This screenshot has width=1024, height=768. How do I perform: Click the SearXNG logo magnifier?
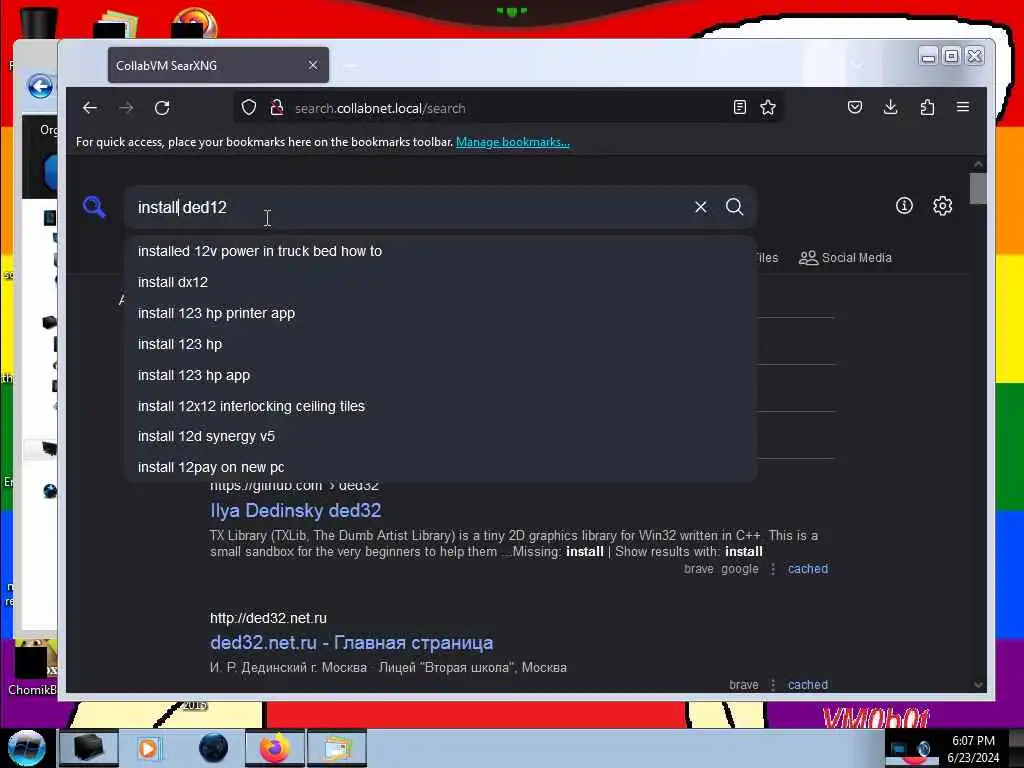[x=95, y=207]
